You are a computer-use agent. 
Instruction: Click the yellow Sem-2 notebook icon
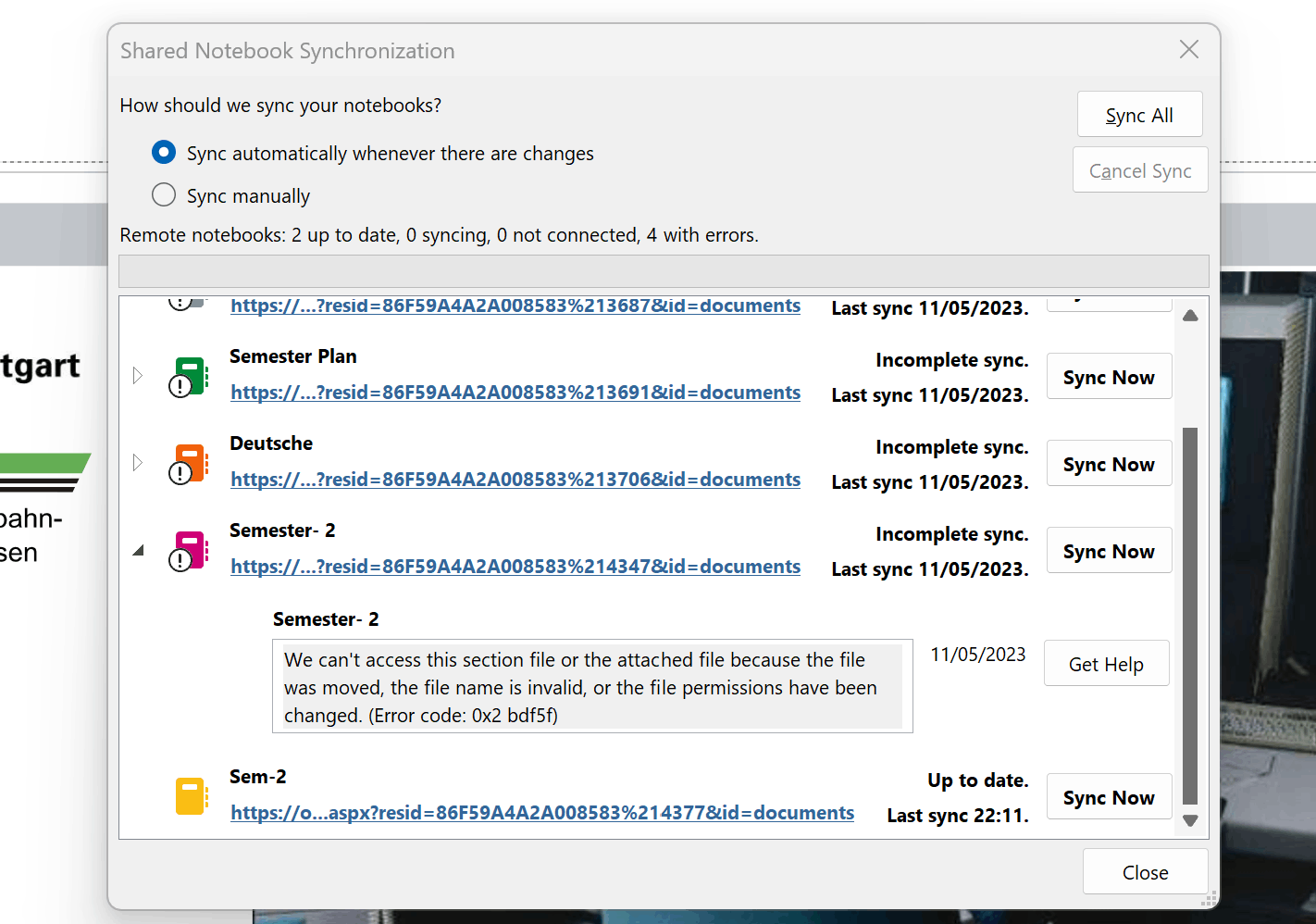tap(192, 796)
